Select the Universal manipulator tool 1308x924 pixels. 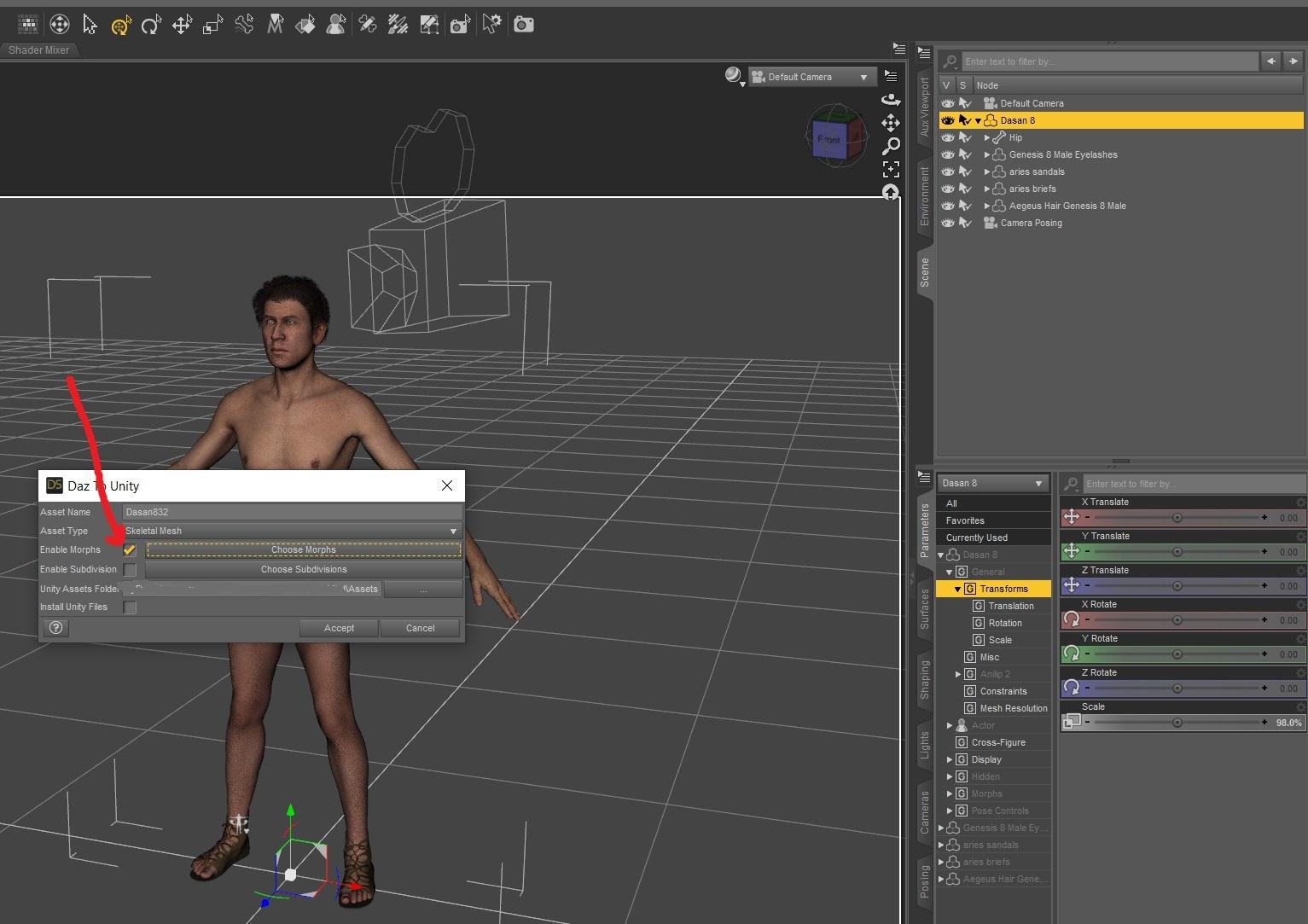(x=120, y=25)
